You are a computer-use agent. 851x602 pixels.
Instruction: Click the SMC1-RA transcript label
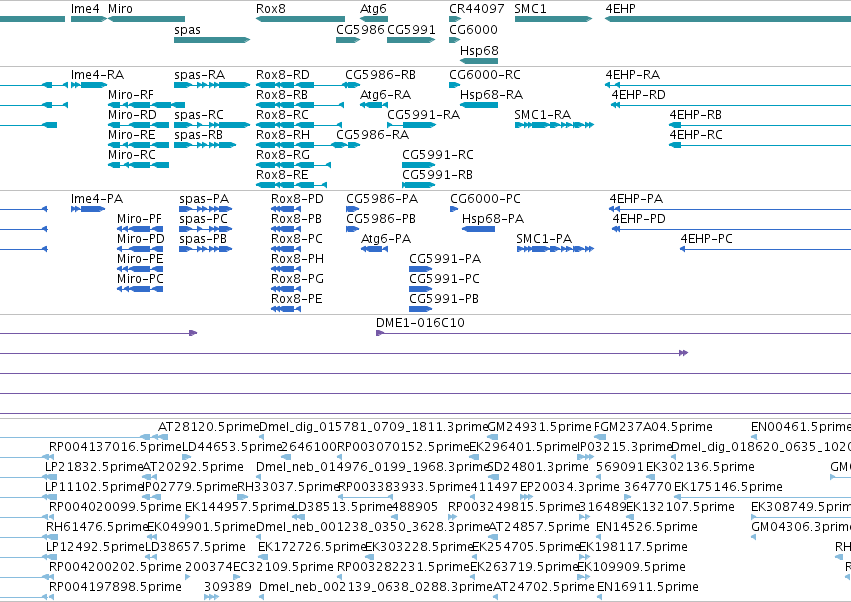543,115
